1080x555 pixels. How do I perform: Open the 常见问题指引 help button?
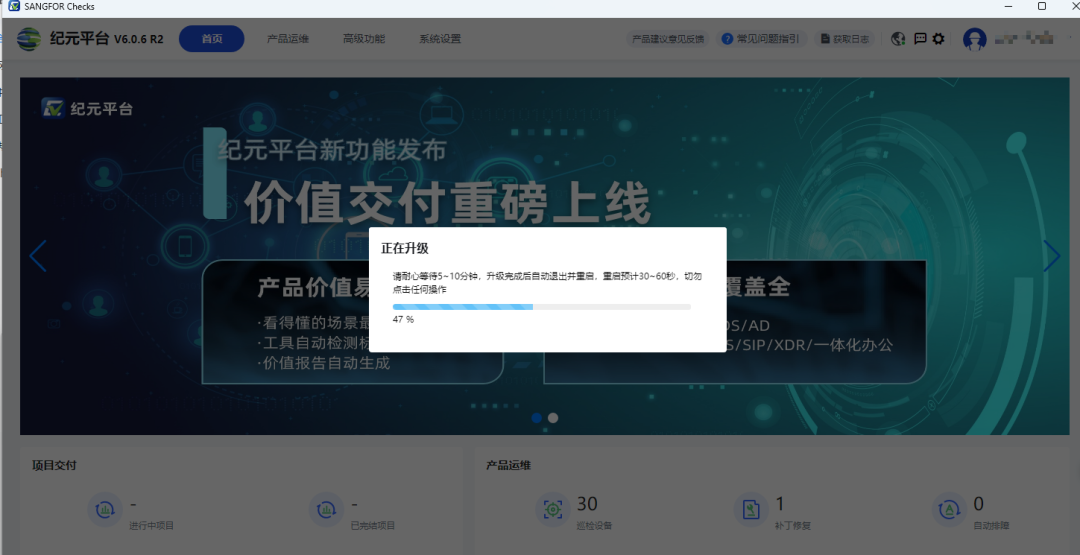click(761, 39)
